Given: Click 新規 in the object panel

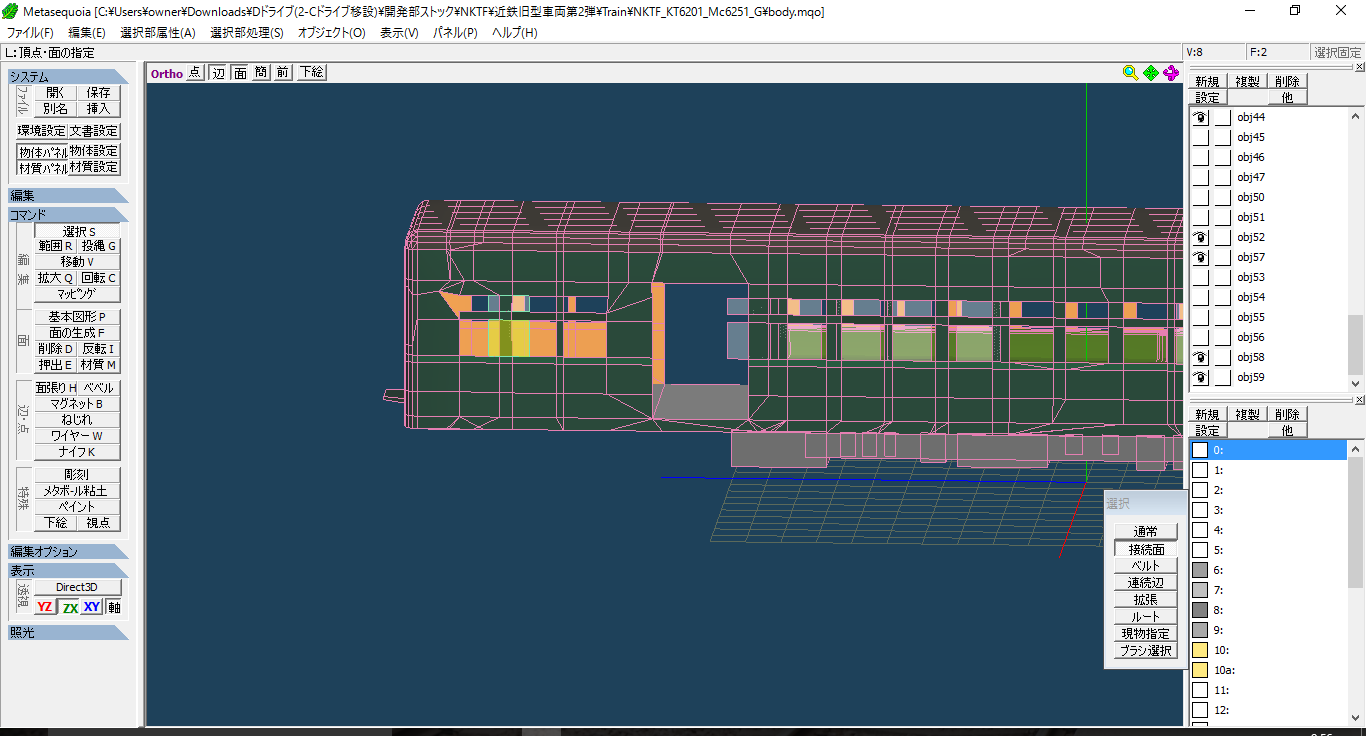Looking at the screenshot, I should coord(1207,81).
